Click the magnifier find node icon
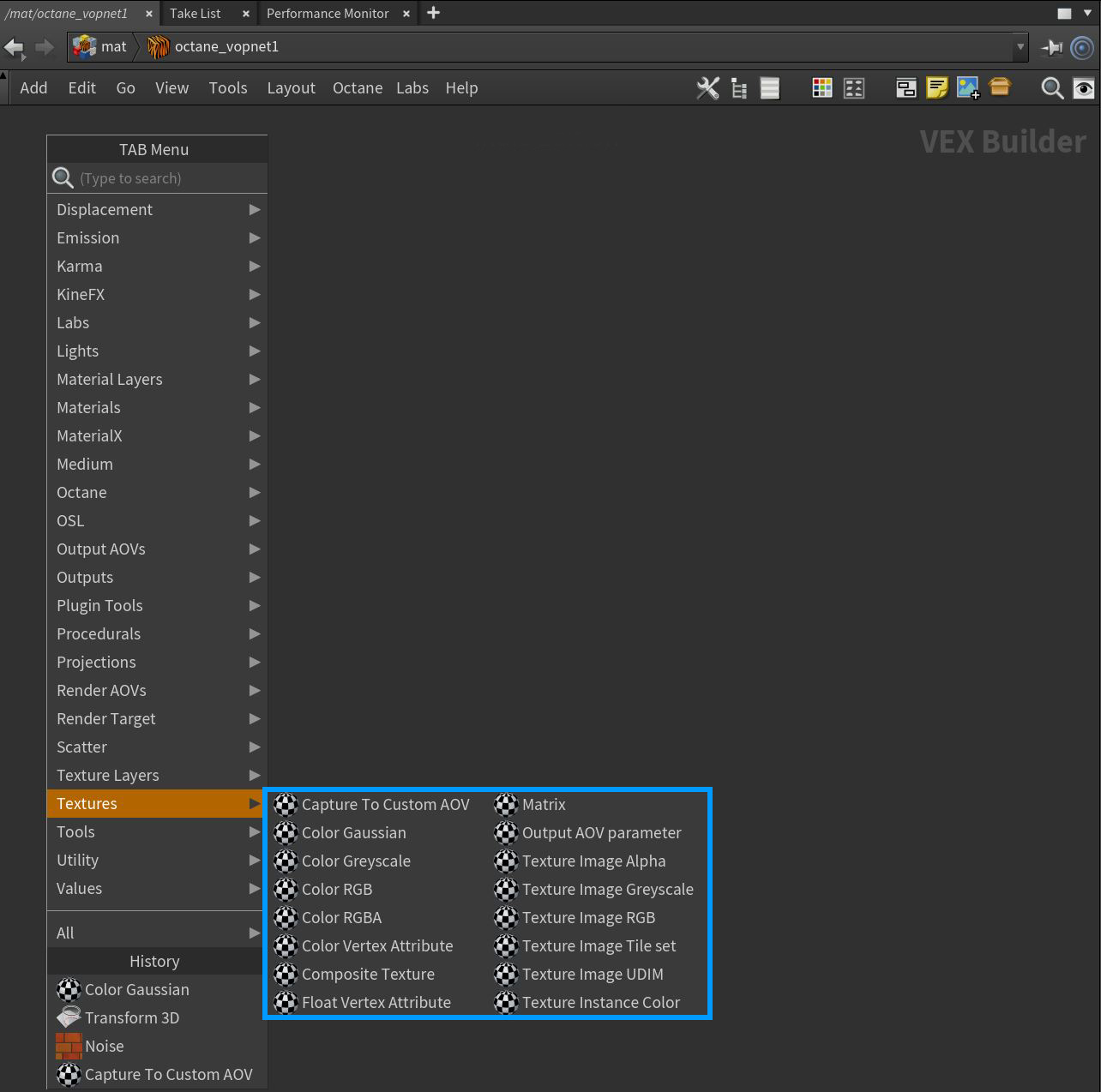Image resolution: width=1101 pixels, height=1092 pixels. (x=1052, y=88)
